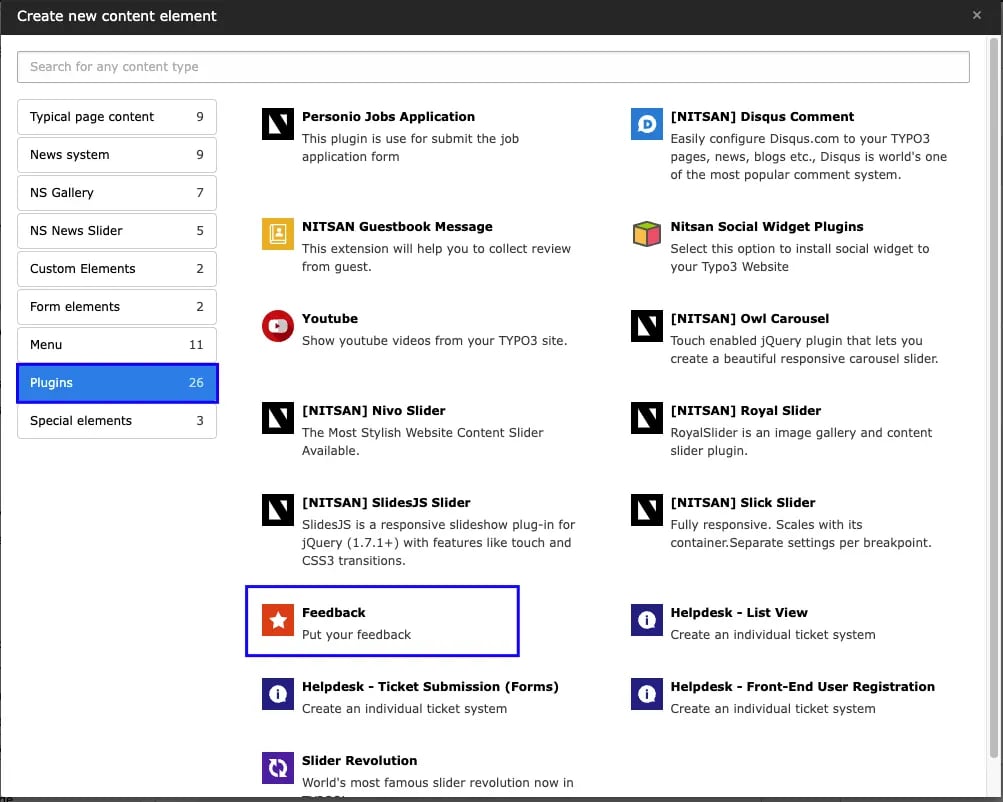Click the Slider Revolution purple icon
The image size is (1003, 802).
click(x=278, y=768)
